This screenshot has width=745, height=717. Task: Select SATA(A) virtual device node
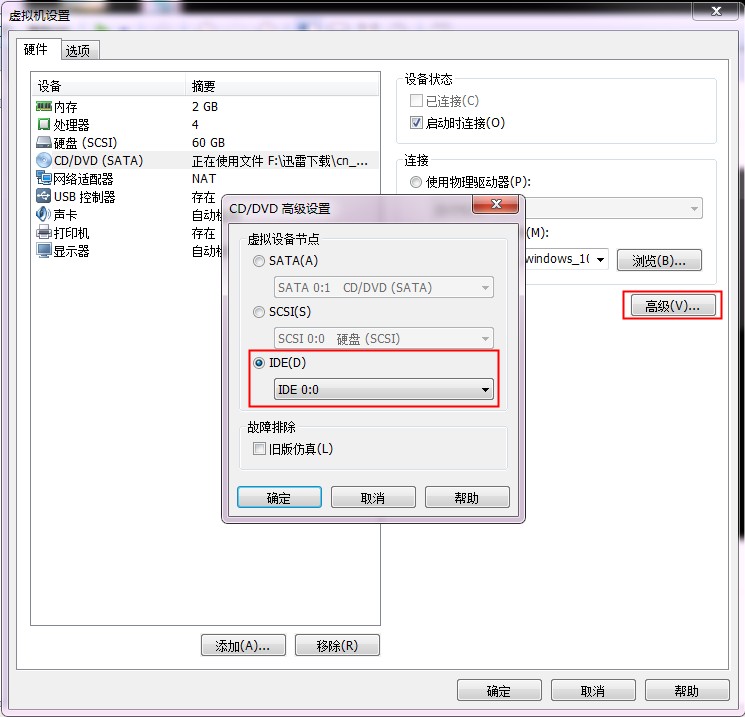point(259,261)
